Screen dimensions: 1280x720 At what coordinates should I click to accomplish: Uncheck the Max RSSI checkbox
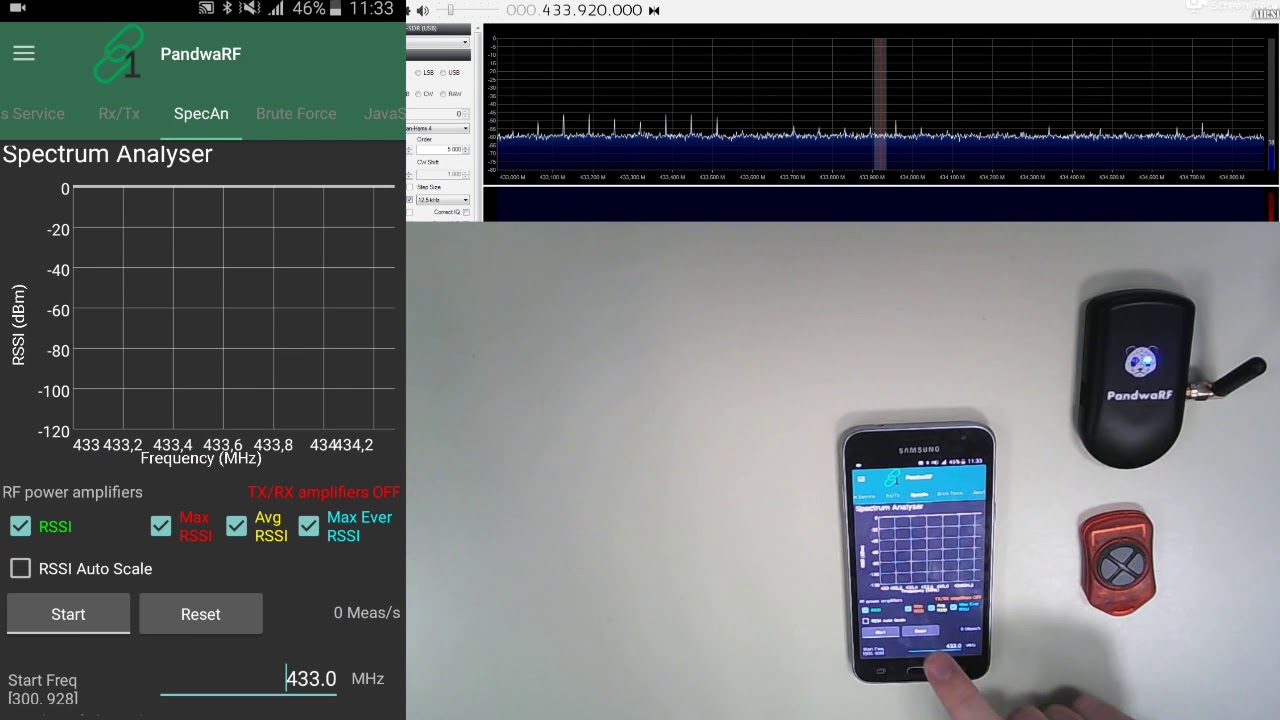pyautogui.click(x=161, y=526)
